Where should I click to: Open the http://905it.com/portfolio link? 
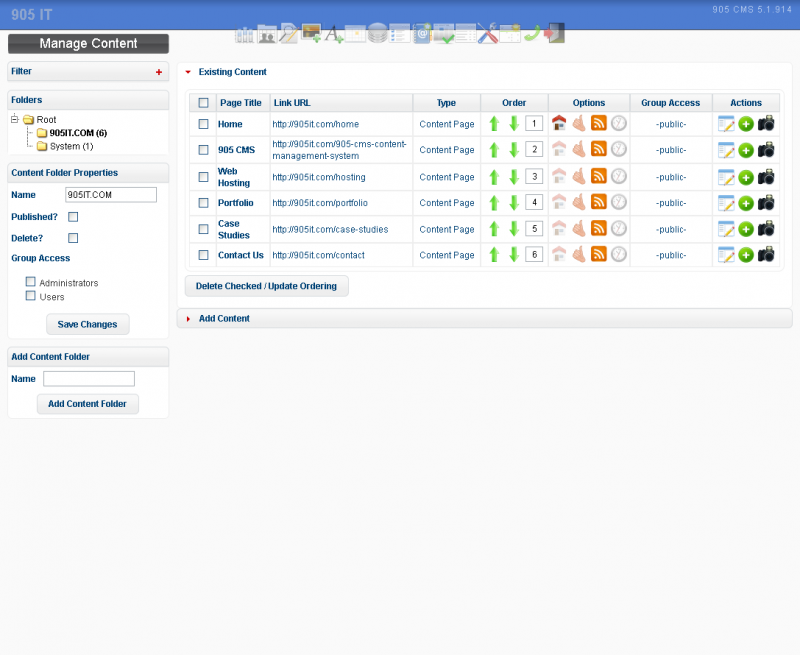tap(320, 203)
